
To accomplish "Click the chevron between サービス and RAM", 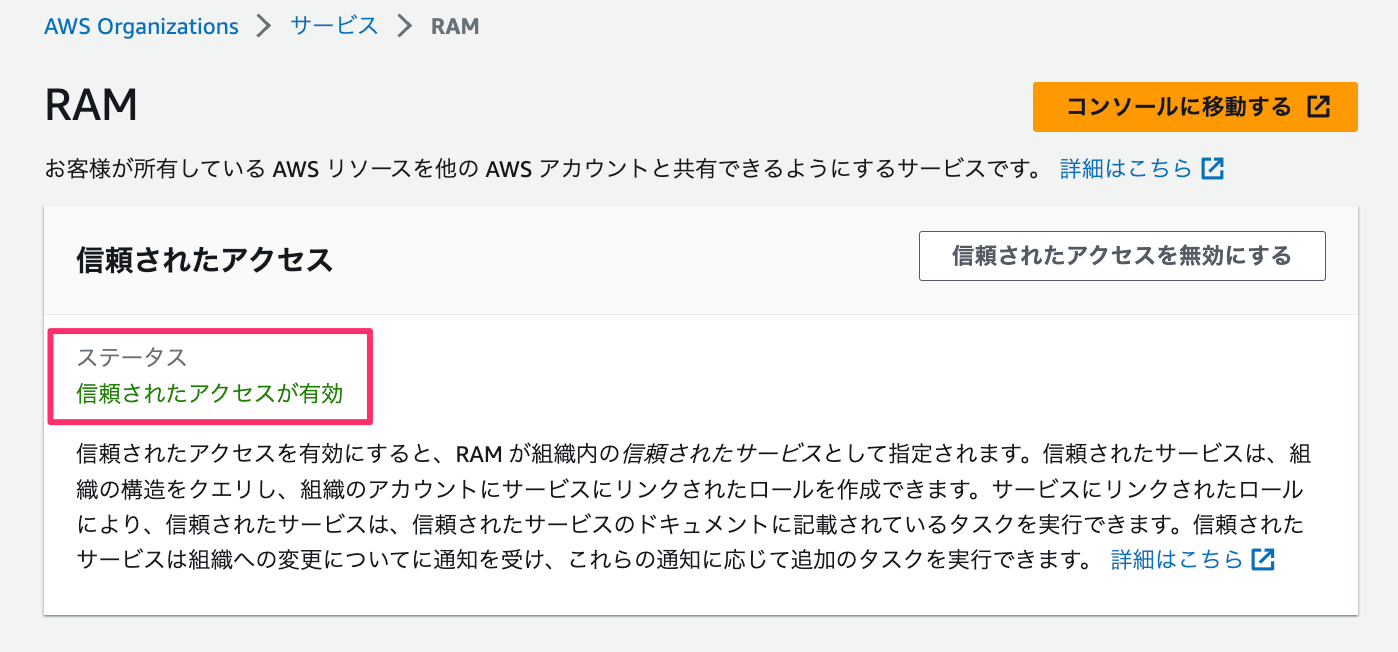I will (405, 26).
